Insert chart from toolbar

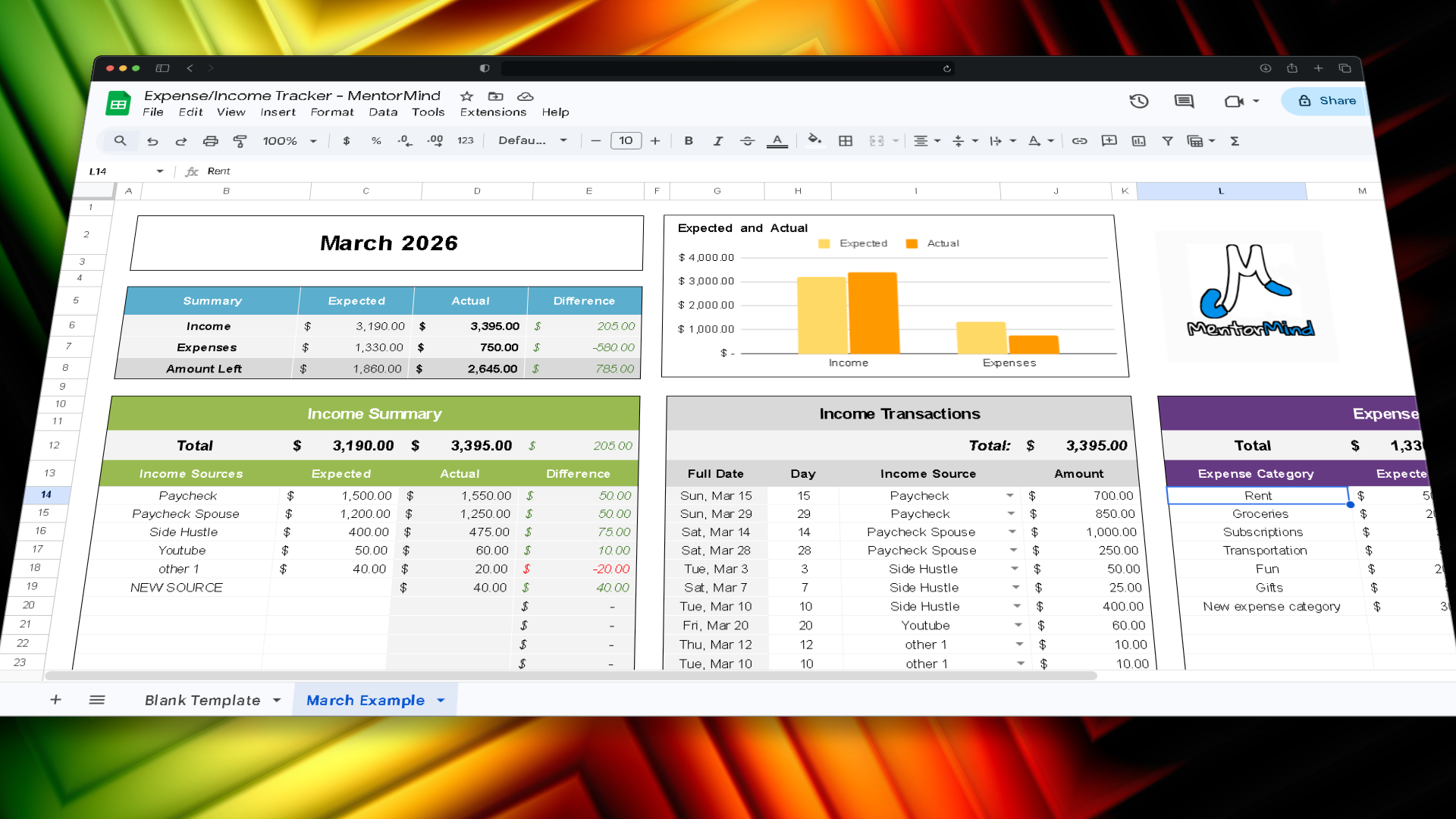(x=1138, y=141)
